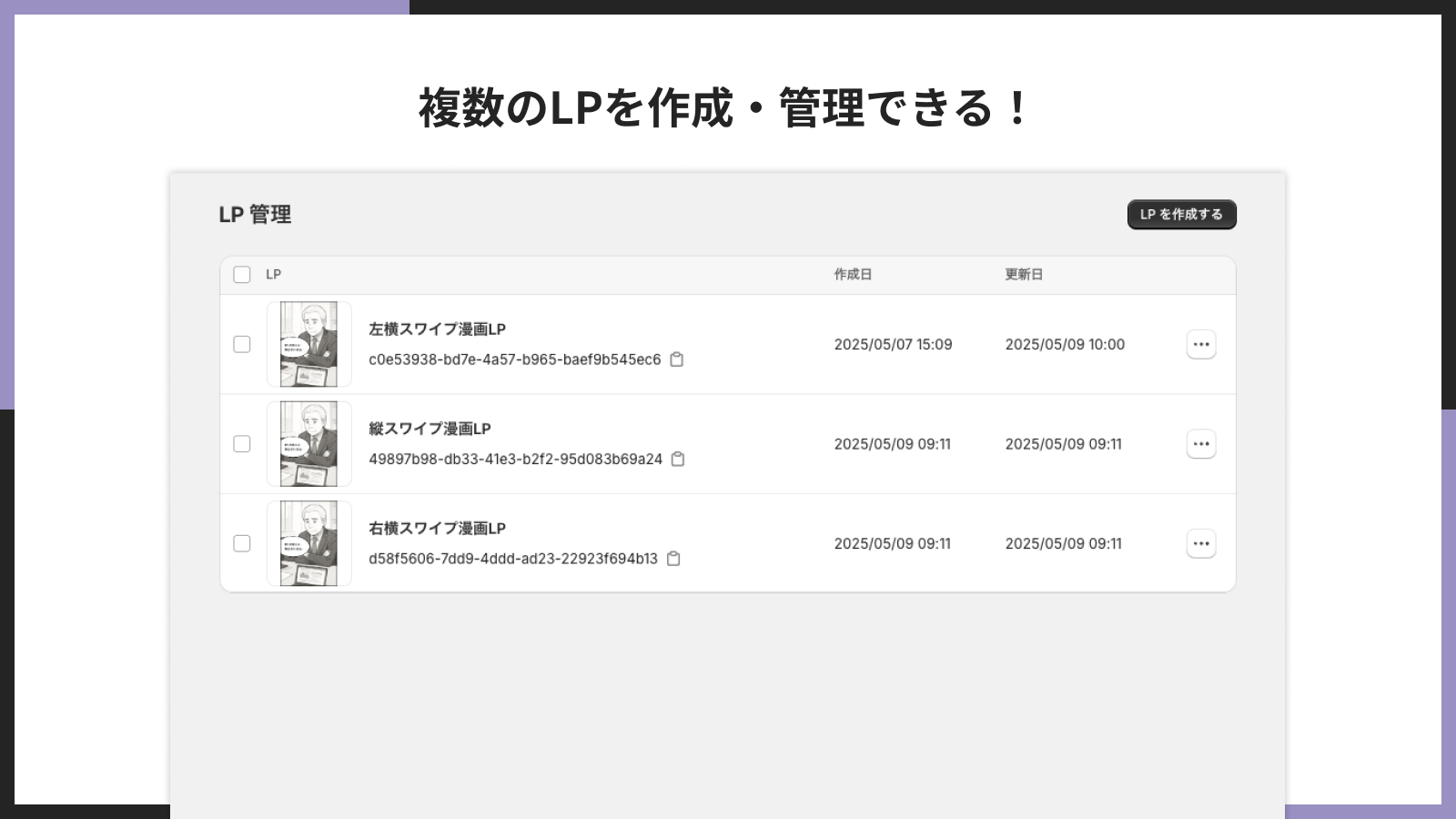Viewport: 1456px width, 819px height.
Task: Open the 右横スワイプ漫画LP thumbnail
Action: point(309,543)
